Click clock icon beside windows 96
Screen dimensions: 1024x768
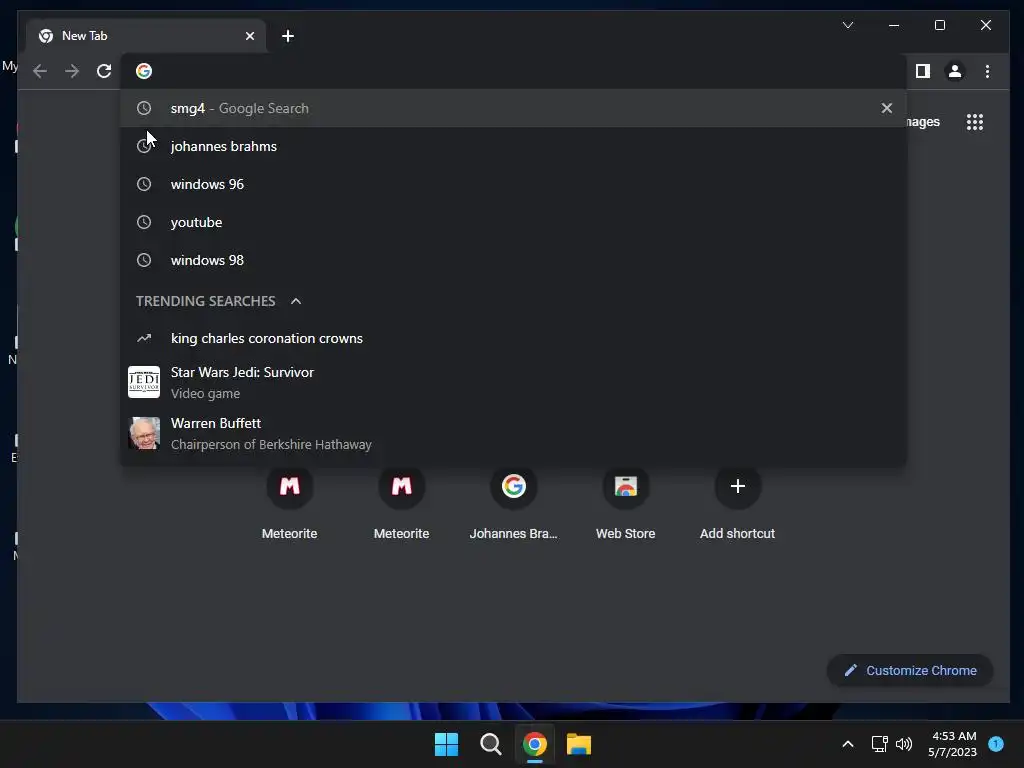tap(144, 184)
